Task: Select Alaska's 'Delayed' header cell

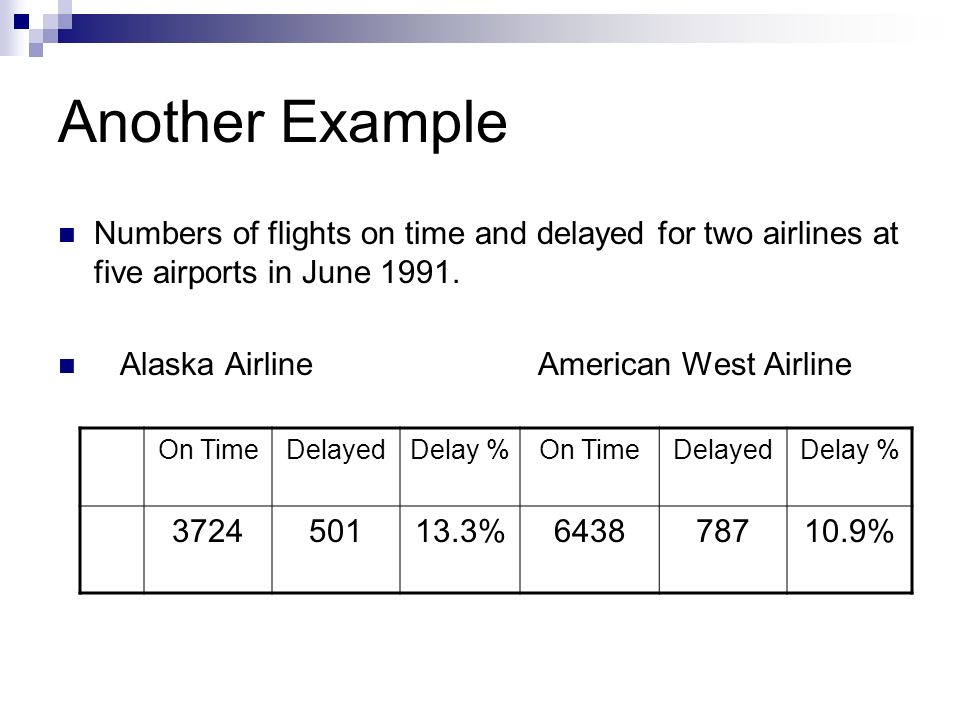Action: (x=336, y=467)
